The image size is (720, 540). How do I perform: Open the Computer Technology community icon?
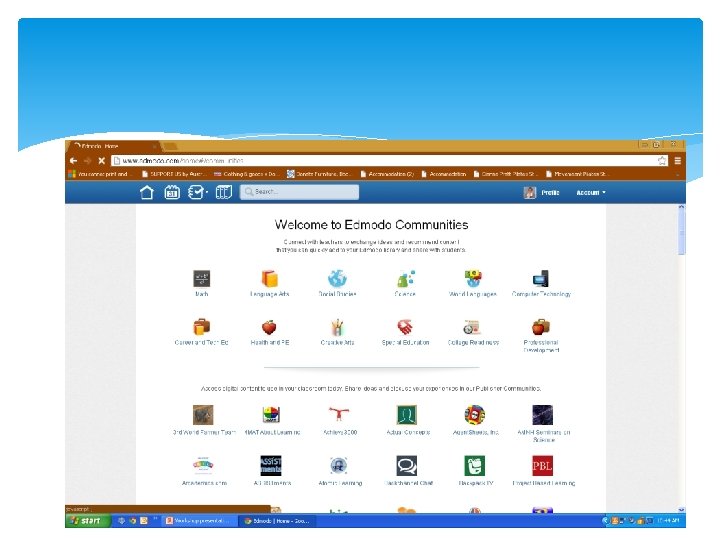(541, 278)
